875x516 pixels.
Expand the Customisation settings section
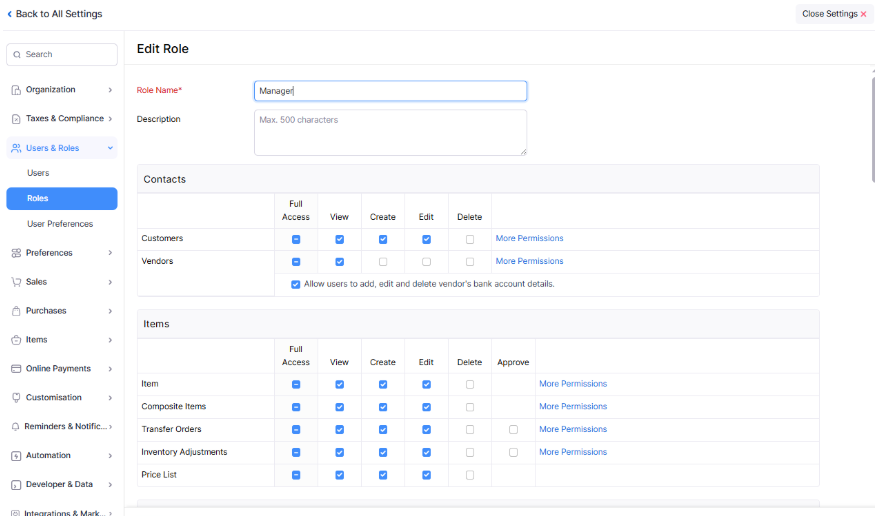tap(110, 398)
